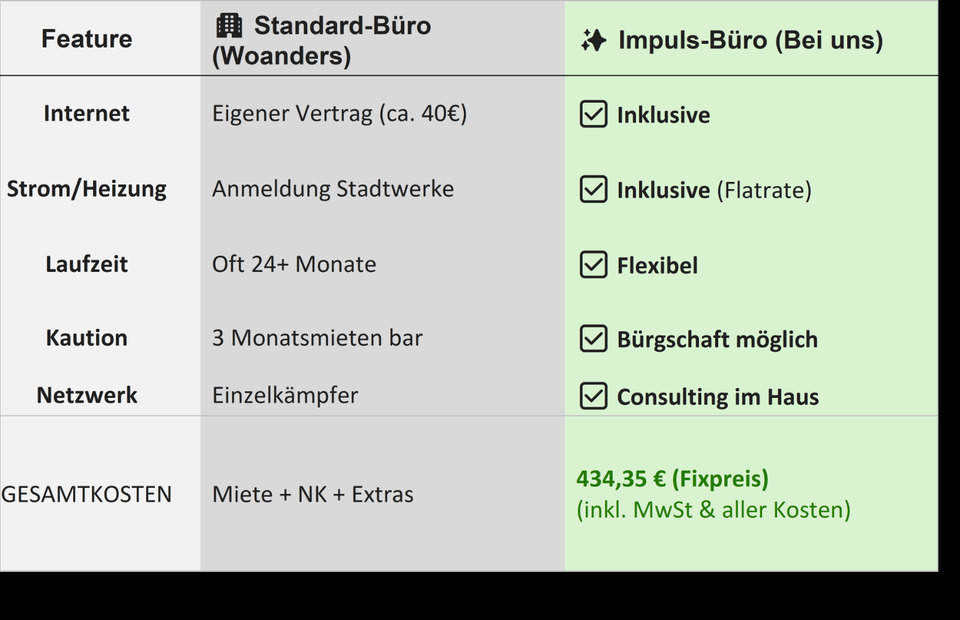Toggle the Consulting im Haus checkbox
This screenshot has width=960, height=620.
tap(594, 396)
